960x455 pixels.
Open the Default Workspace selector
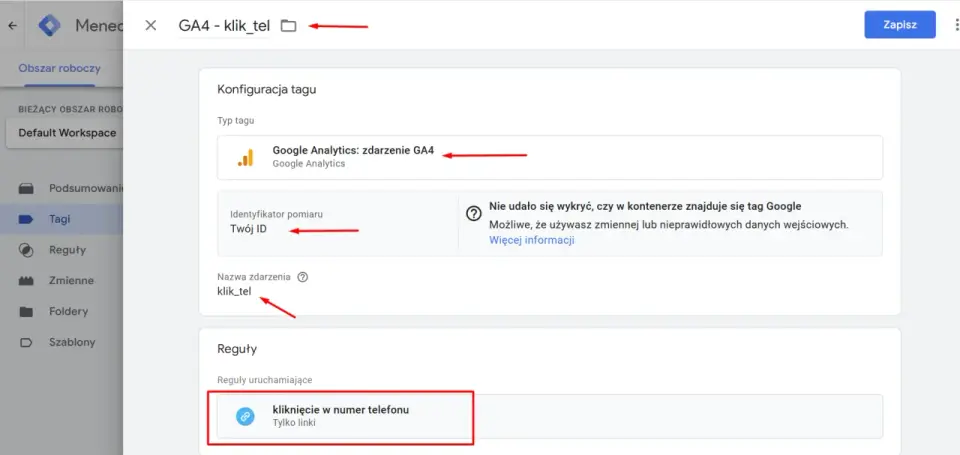(x=64, y=133)
